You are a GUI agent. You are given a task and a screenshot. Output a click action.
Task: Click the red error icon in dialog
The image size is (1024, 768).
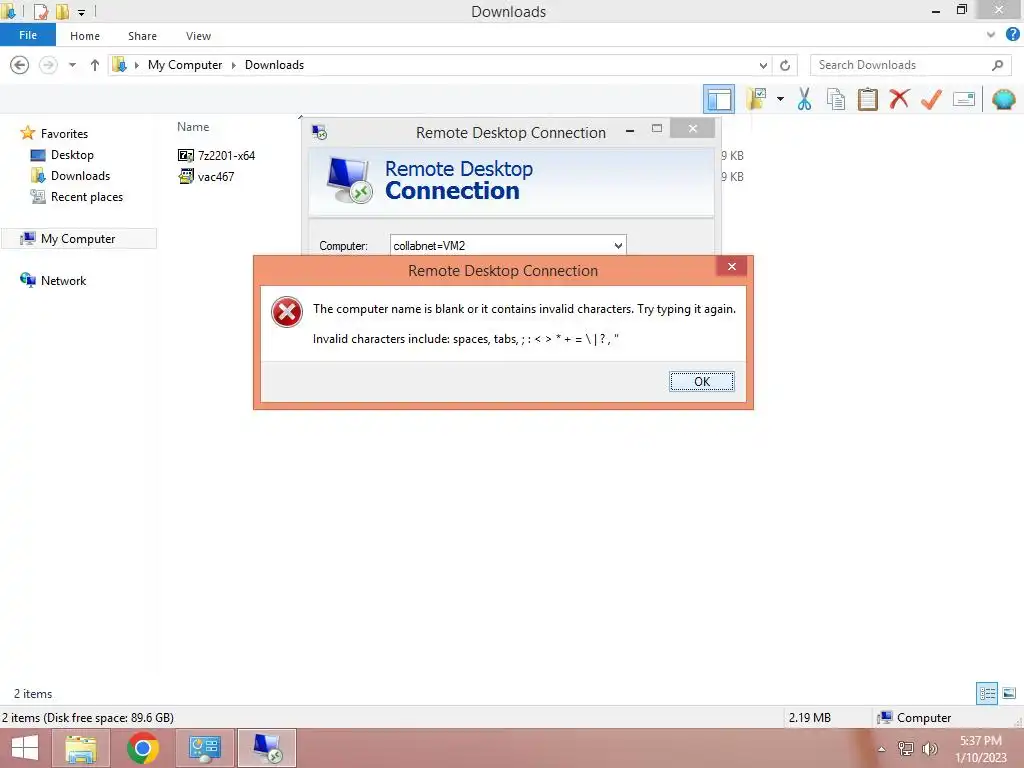tap(287, 312)
